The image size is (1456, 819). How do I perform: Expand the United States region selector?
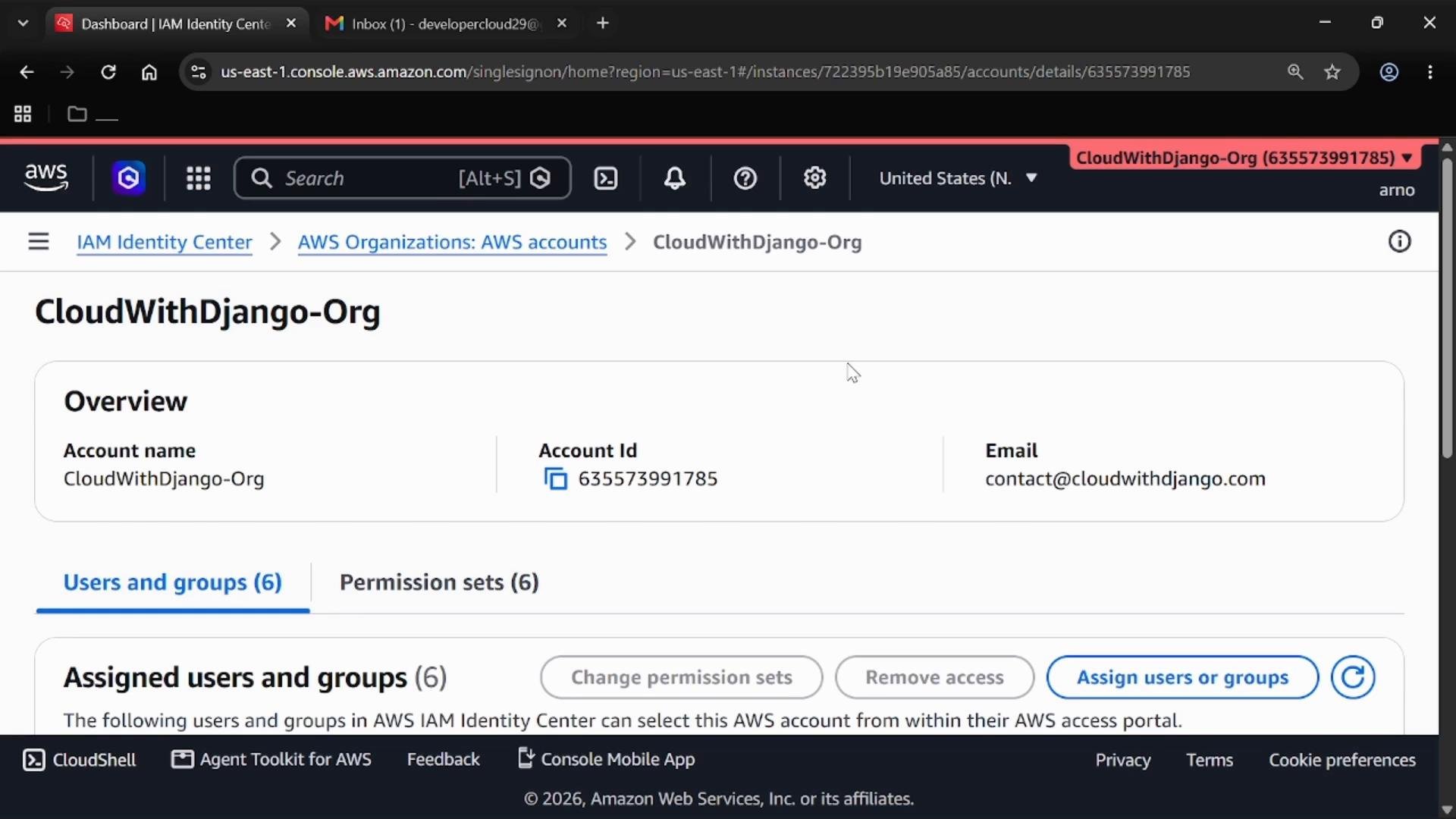959,178
